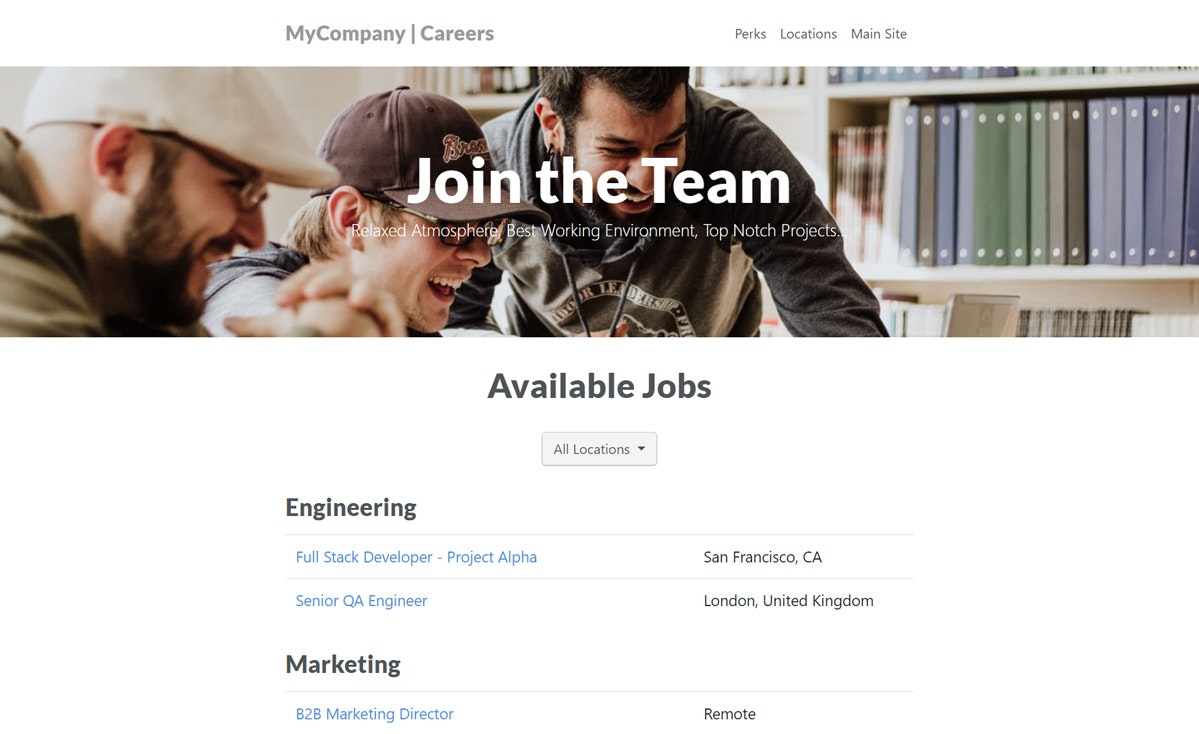Click the San Francisco, CA location cell
Screen dimensions: 1199x734
(x=762, y=557)
